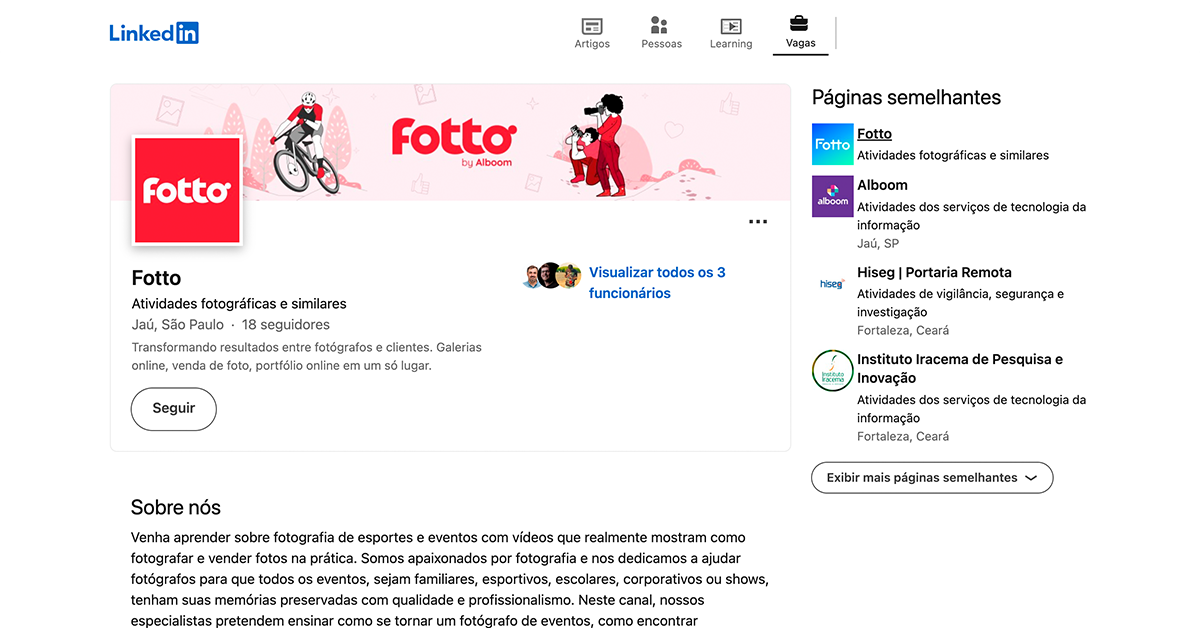The width and height of the screenshot is (1200, 628).
Task: Click the red Fotto company logo
Action: coord(187,190)
